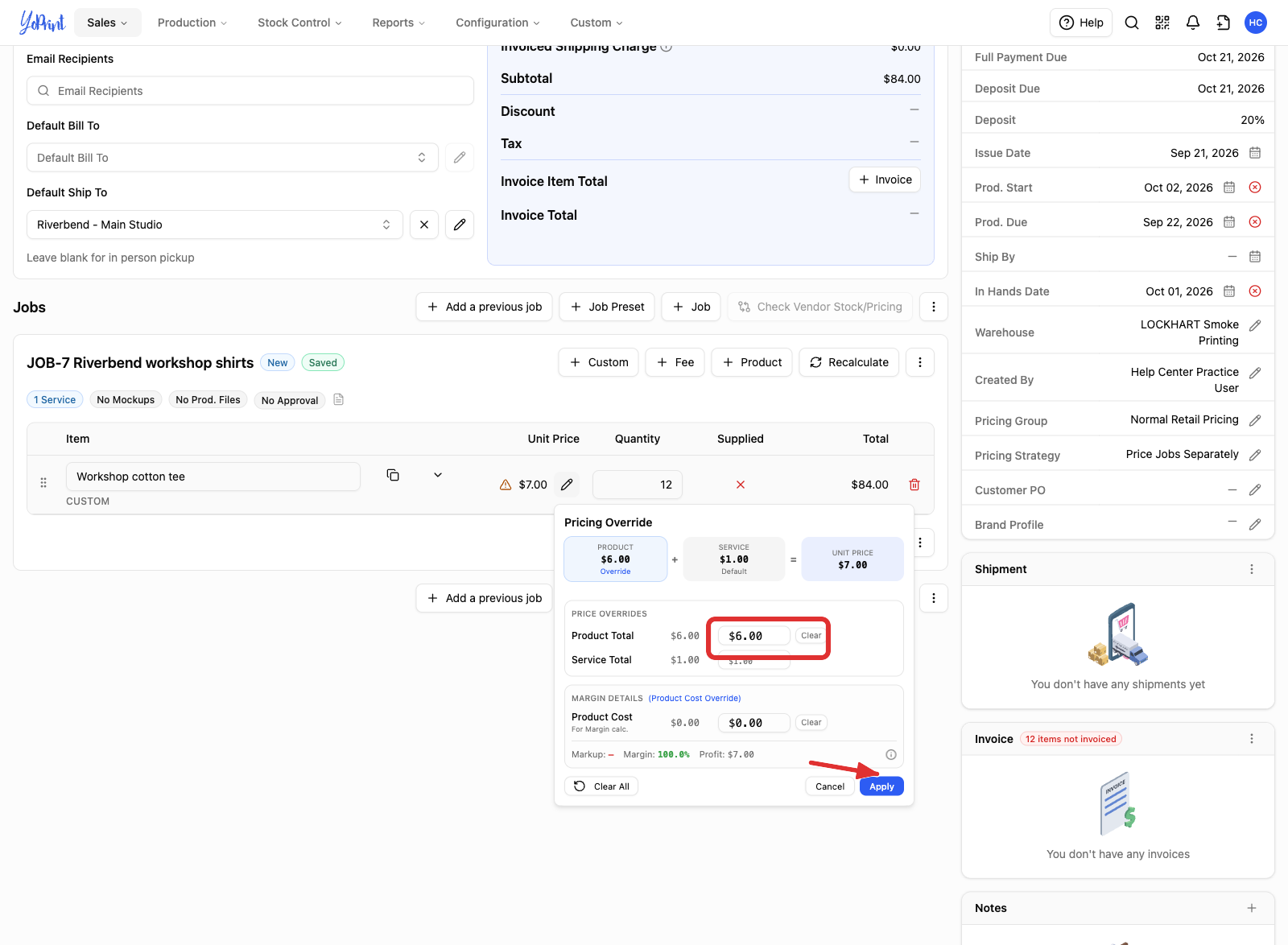Viewport: 1288px width, 945px height.
Task: Click the Email Recipients search field
Action: point(250,91)
